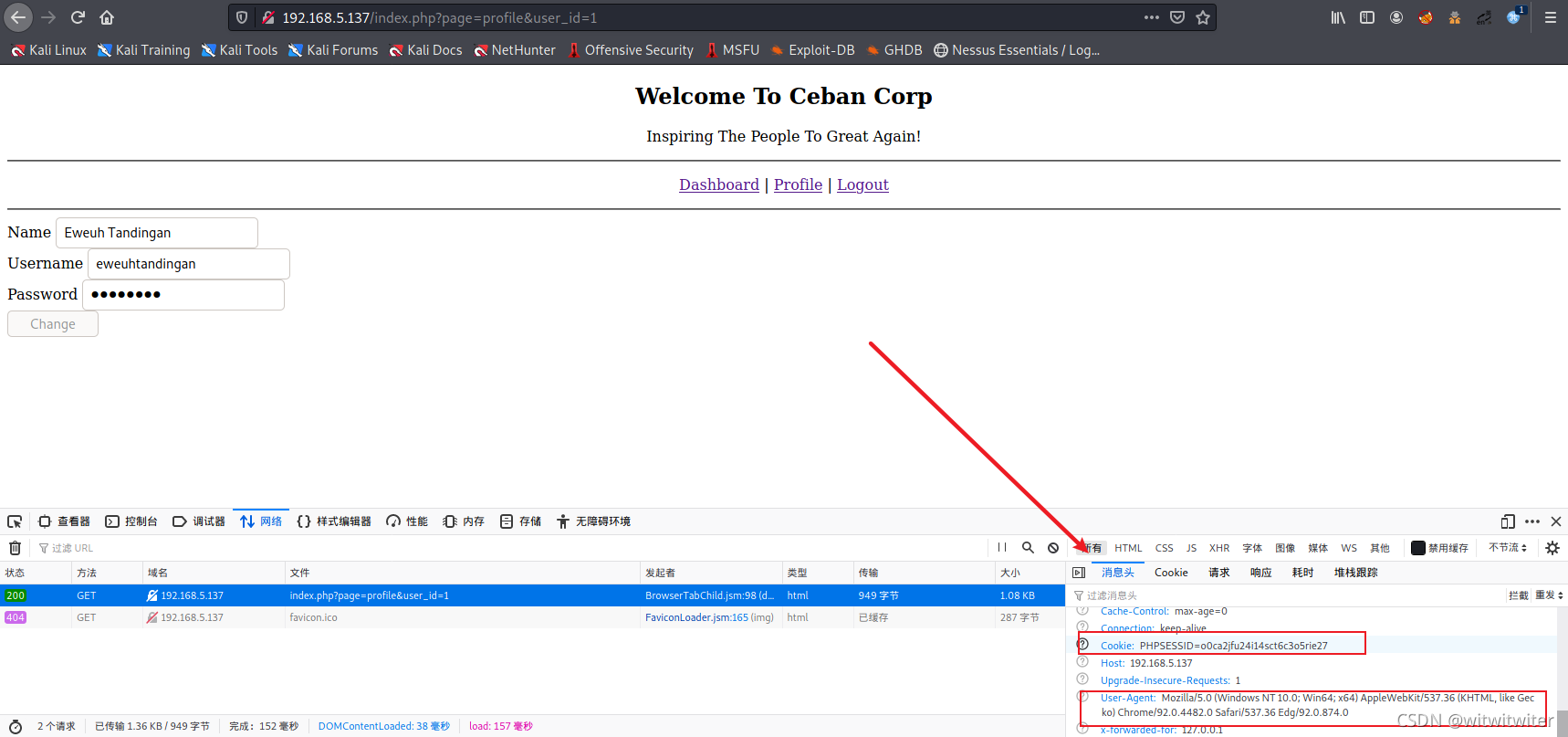Filter requests by WS type
The height and width of the screenshot is (737, 1568).
[1349, 548]
